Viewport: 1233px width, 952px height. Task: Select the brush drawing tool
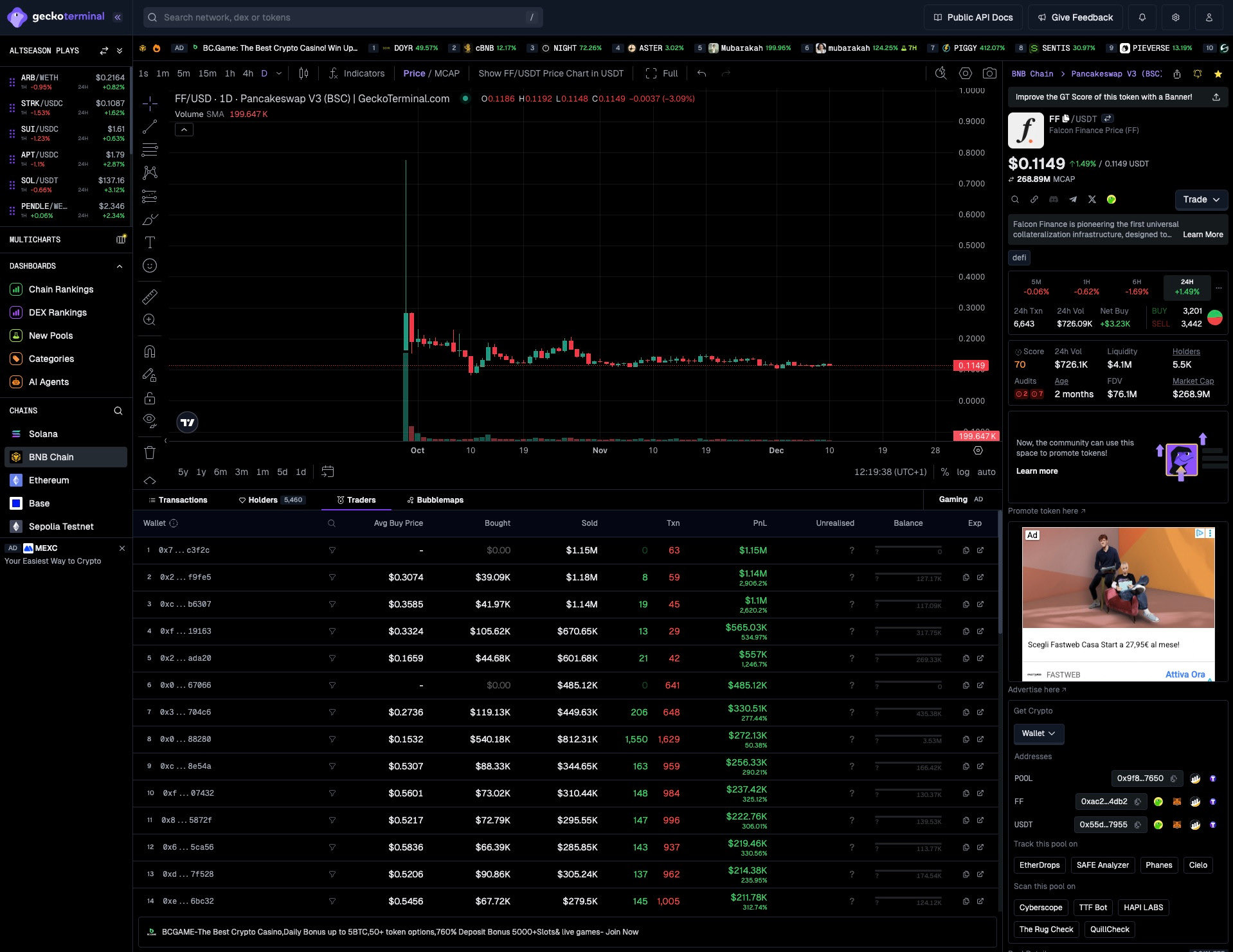click(150, 219)
